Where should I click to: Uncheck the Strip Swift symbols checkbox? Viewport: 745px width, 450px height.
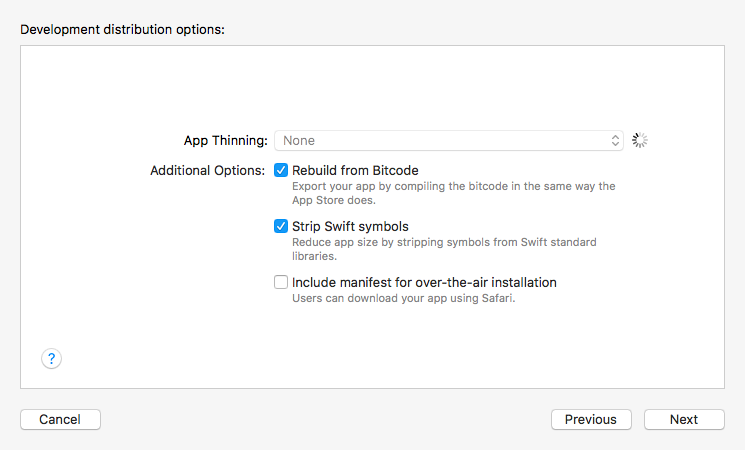(x=281, y=226)
